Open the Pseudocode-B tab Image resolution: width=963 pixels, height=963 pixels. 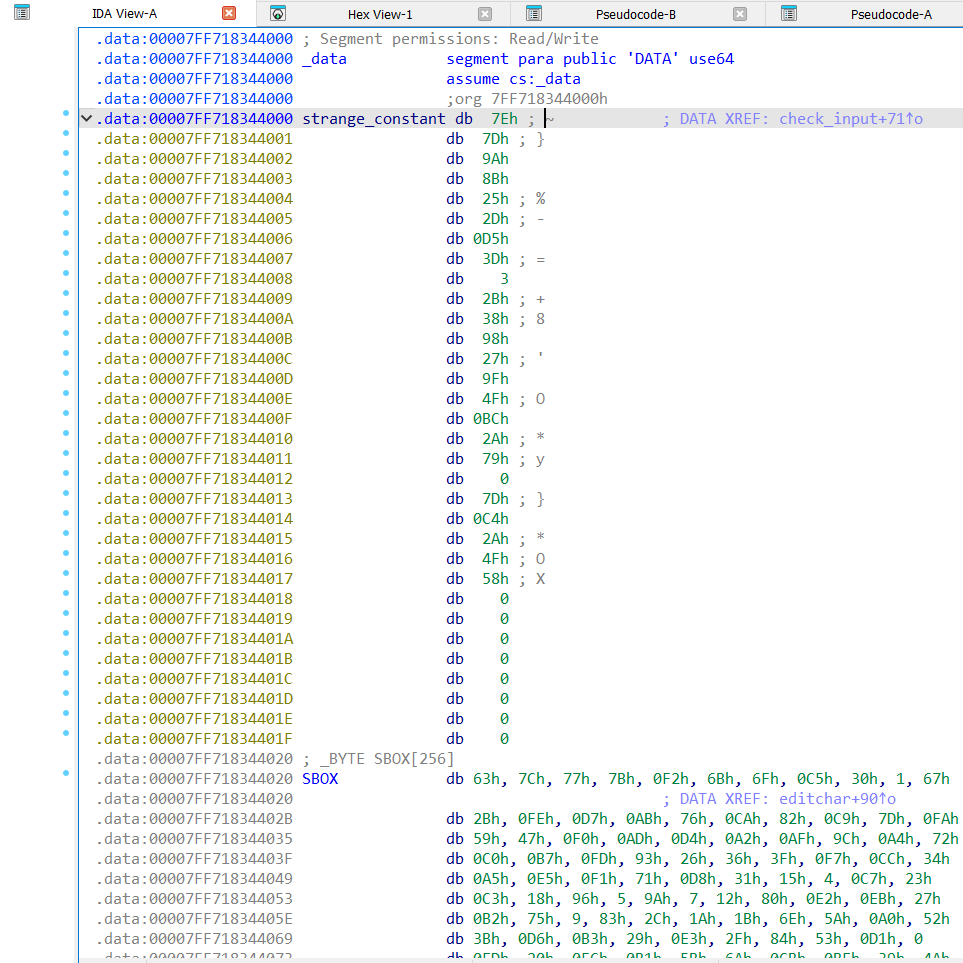click(x=635, y=14)
